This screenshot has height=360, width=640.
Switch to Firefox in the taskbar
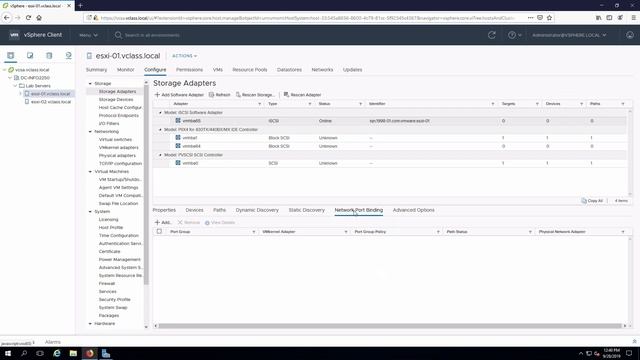click(89, 353)
